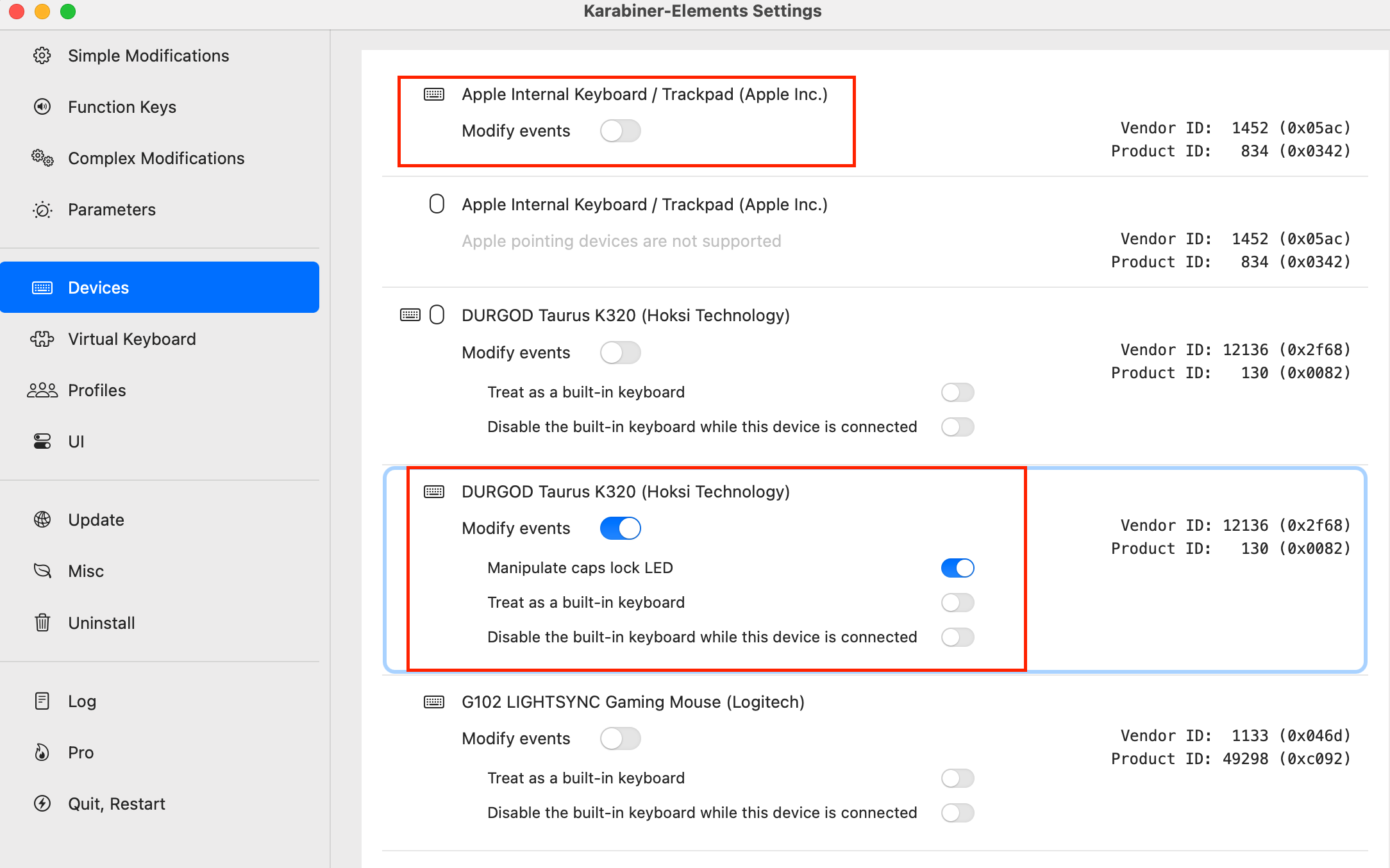Toggle disabling built-in keyboard on highlighted DURGOD entry
1390x868 pixels.
coord(958,637)
